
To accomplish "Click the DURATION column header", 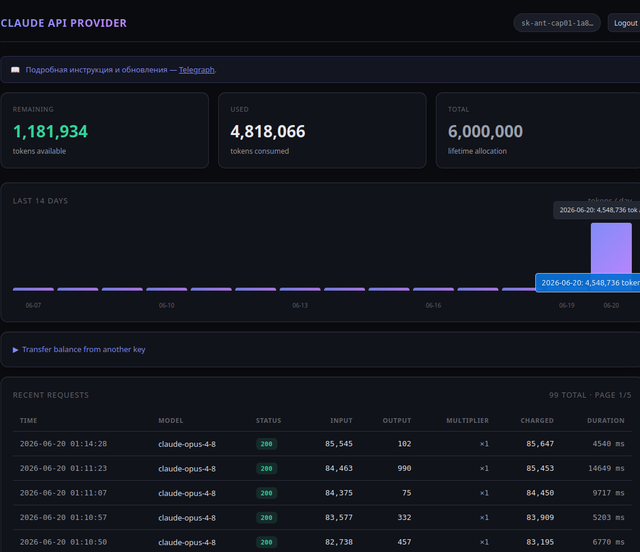I will pyautogui.click(x=606, y=421).
